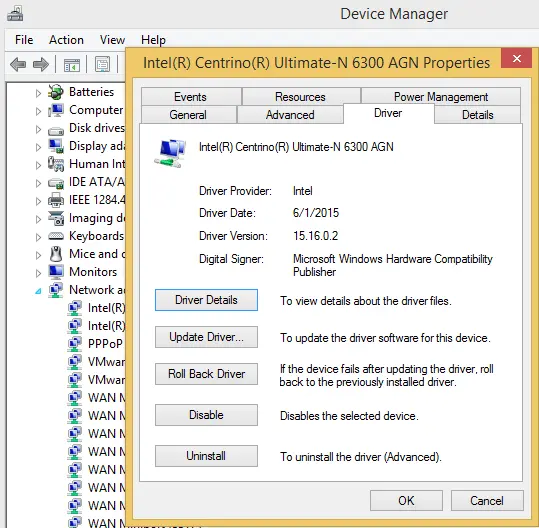Viewport: 539px width, 528px height.
Task: Click the Back arrow toolbar icon
Action: (18, 64)
